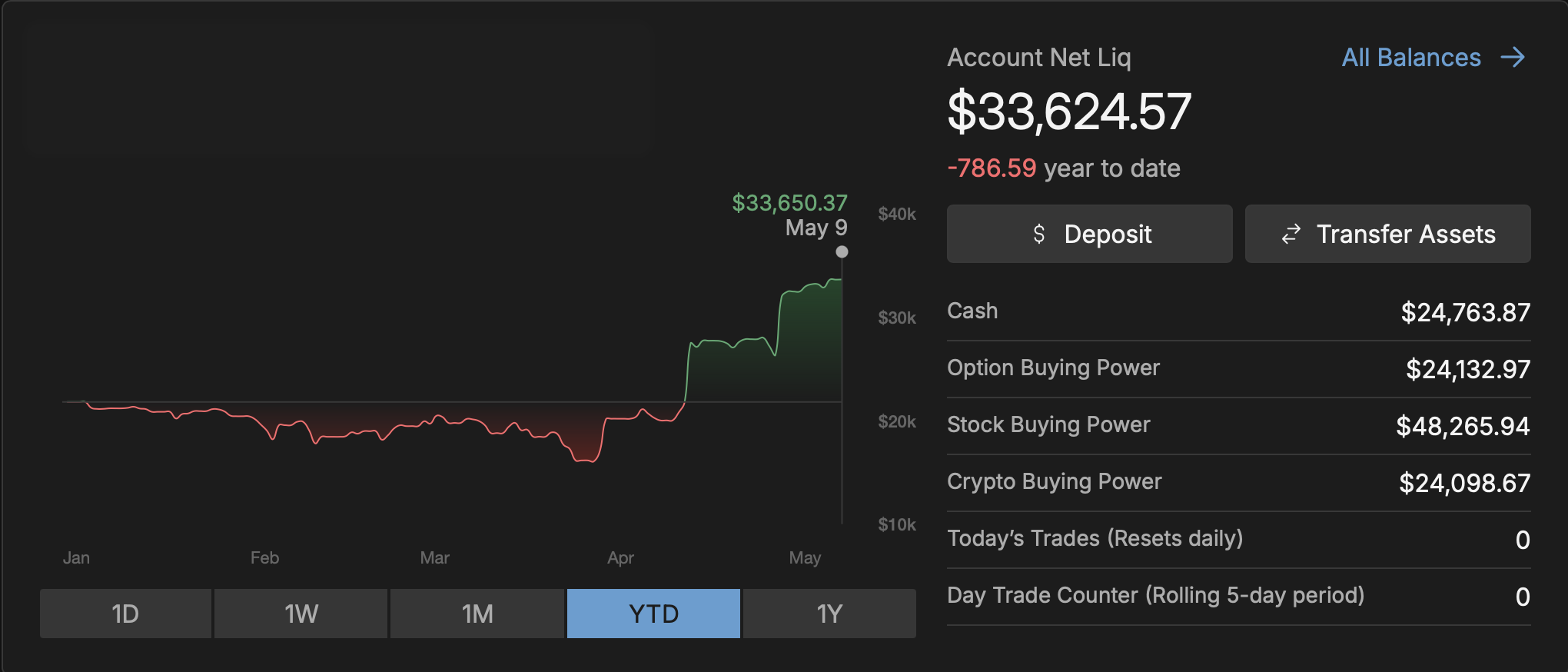The height and width of the screenshot is (672, 1568).
Task: Click the $10k axis label
Action: (x=897, y=524)
